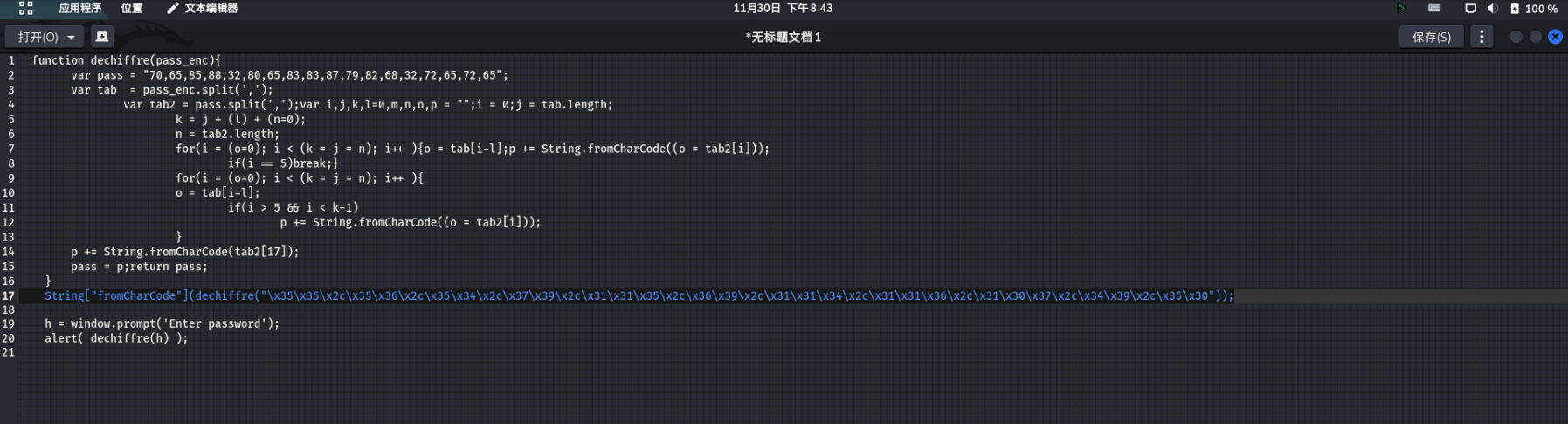1568x424 pixels.
Task: Open the 位置 menu
Action: [132, 8]
